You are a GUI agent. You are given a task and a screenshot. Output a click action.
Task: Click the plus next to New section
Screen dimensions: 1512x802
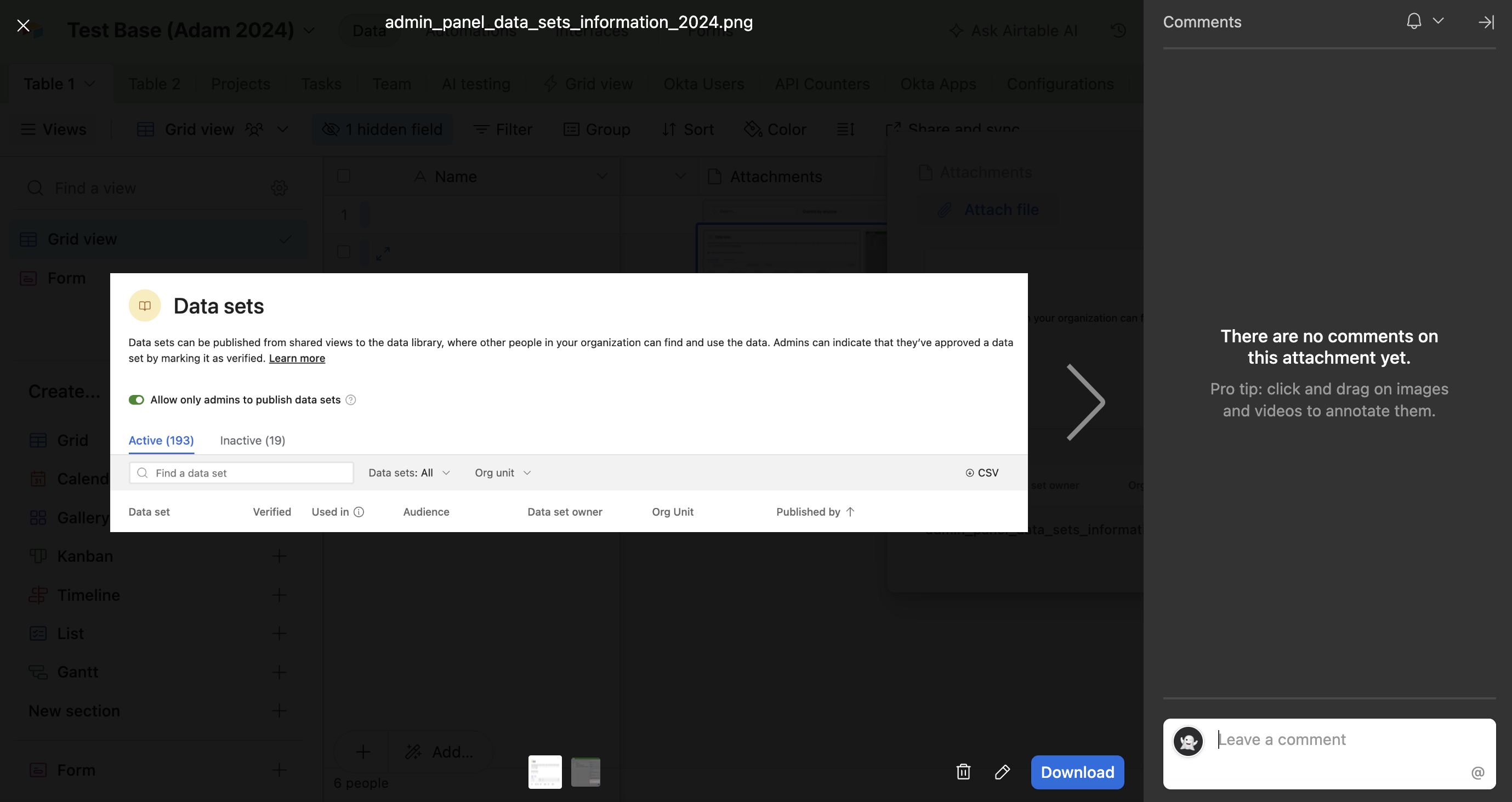pyautogui.click(x=280, y=710)
